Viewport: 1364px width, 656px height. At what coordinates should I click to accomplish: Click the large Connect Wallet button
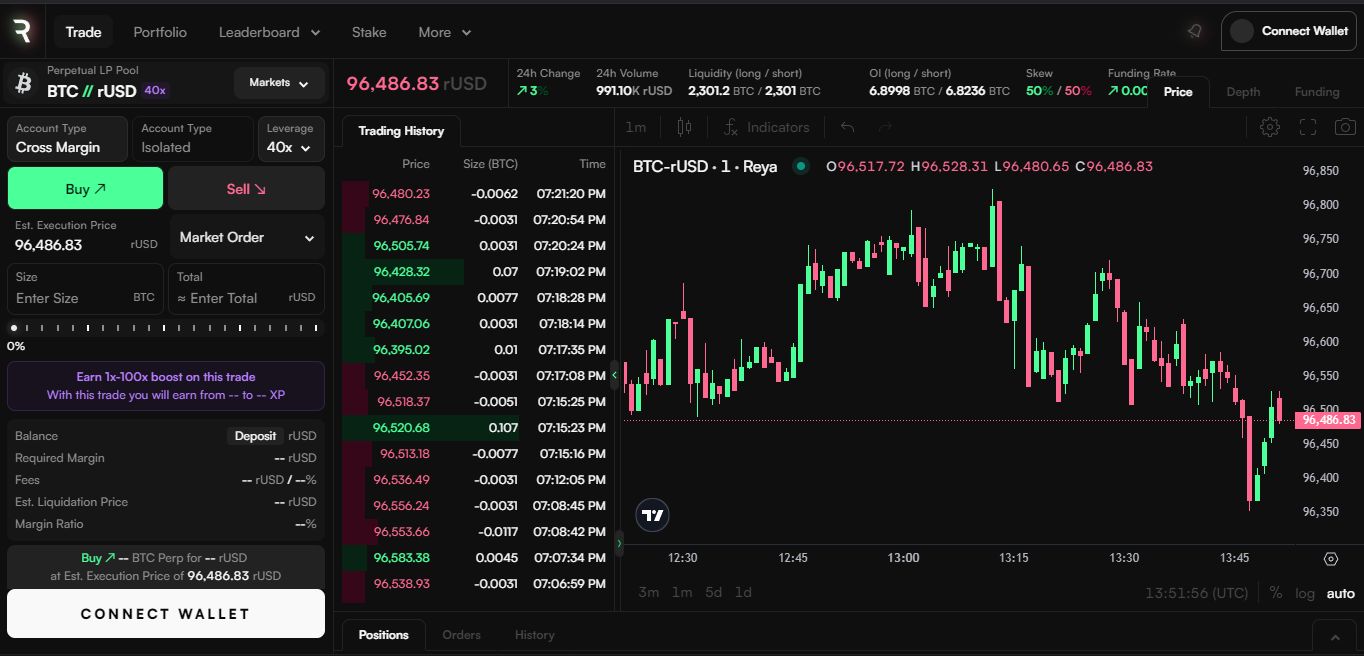click(165, 614)
